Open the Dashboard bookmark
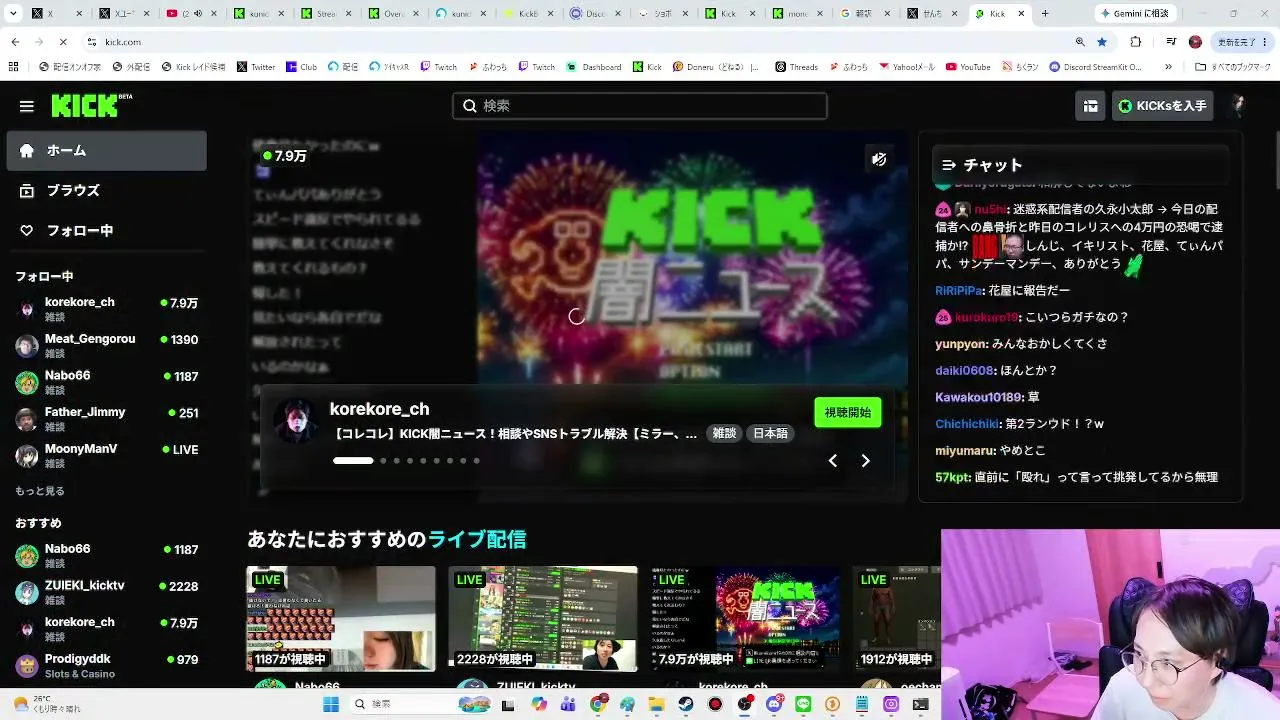Screen dimensions: 1280x720 [x=594, y=67]
